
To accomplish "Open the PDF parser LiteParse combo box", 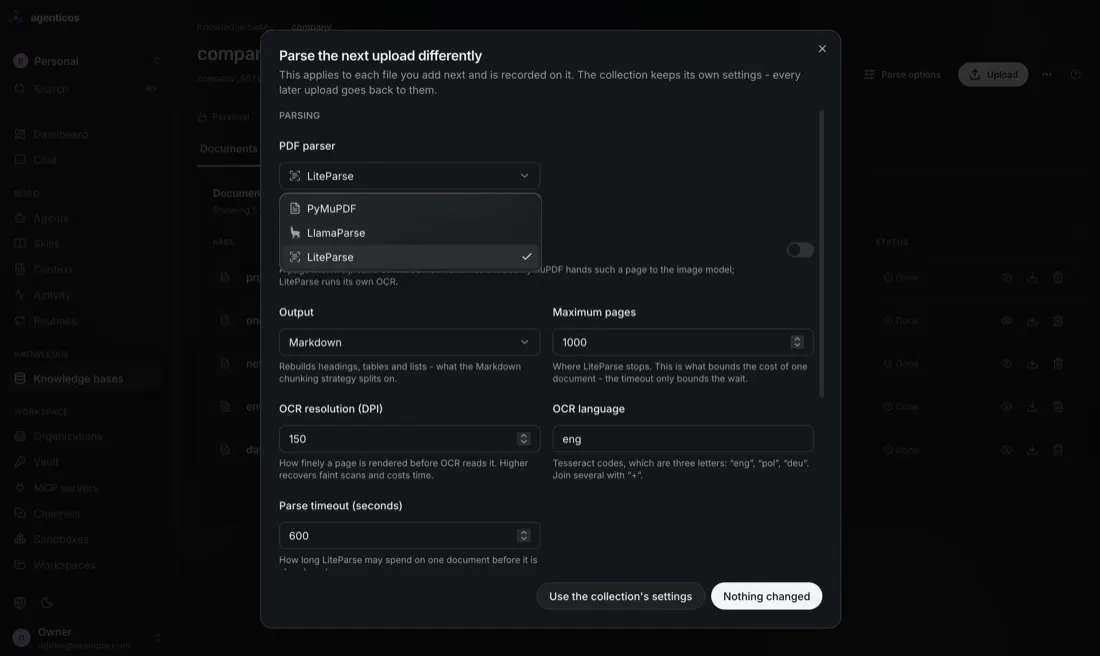I will point(410,176).
